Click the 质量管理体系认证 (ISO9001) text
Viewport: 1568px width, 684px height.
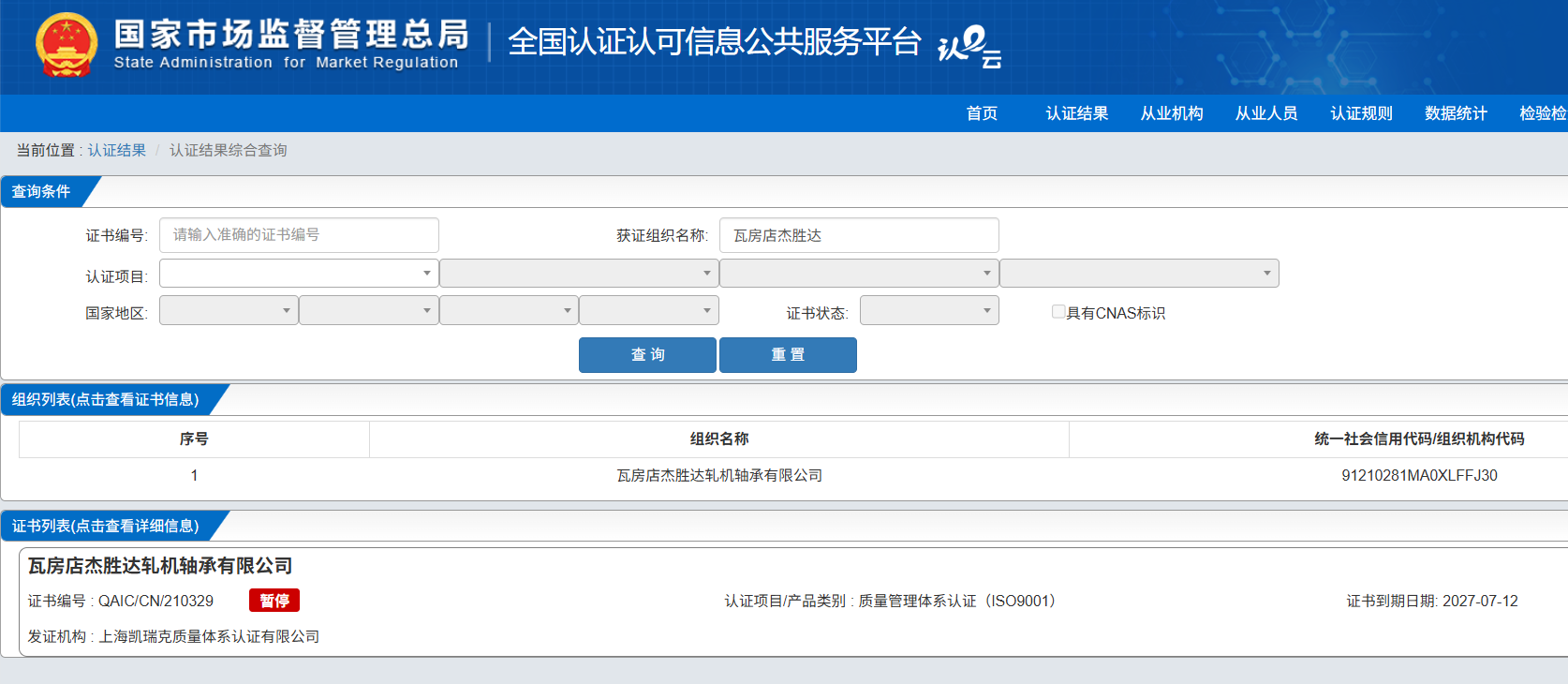tap(961, 601)
